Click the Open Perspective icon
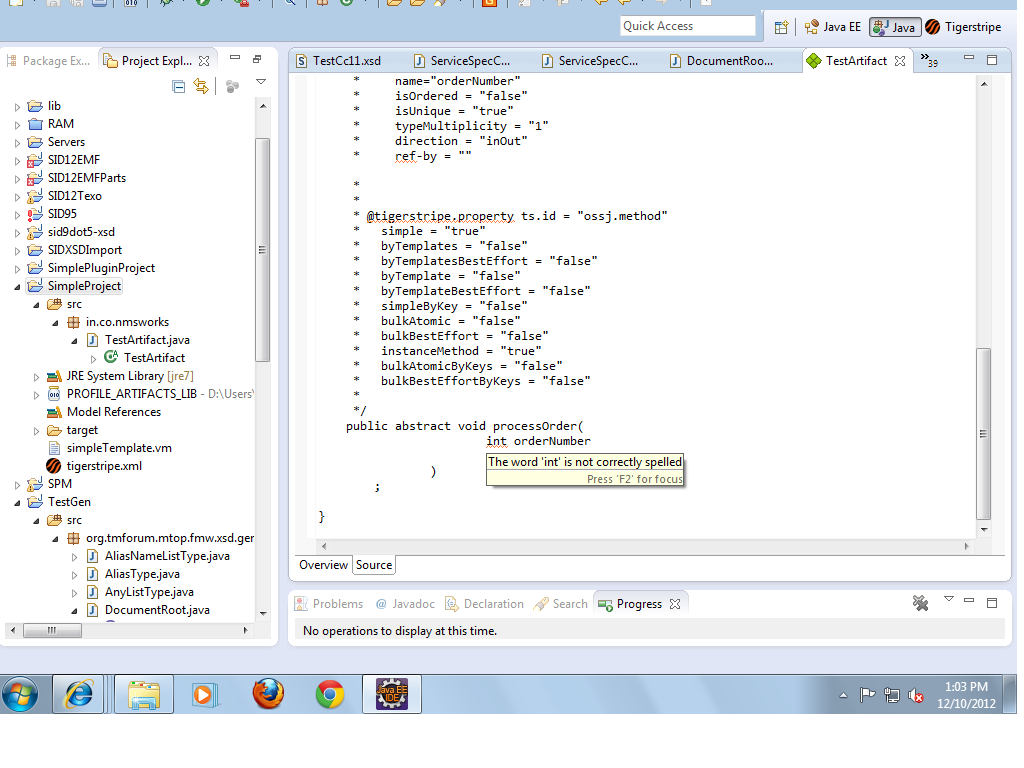Screen dimensions: 1024x768 click(x=781, y=27)
